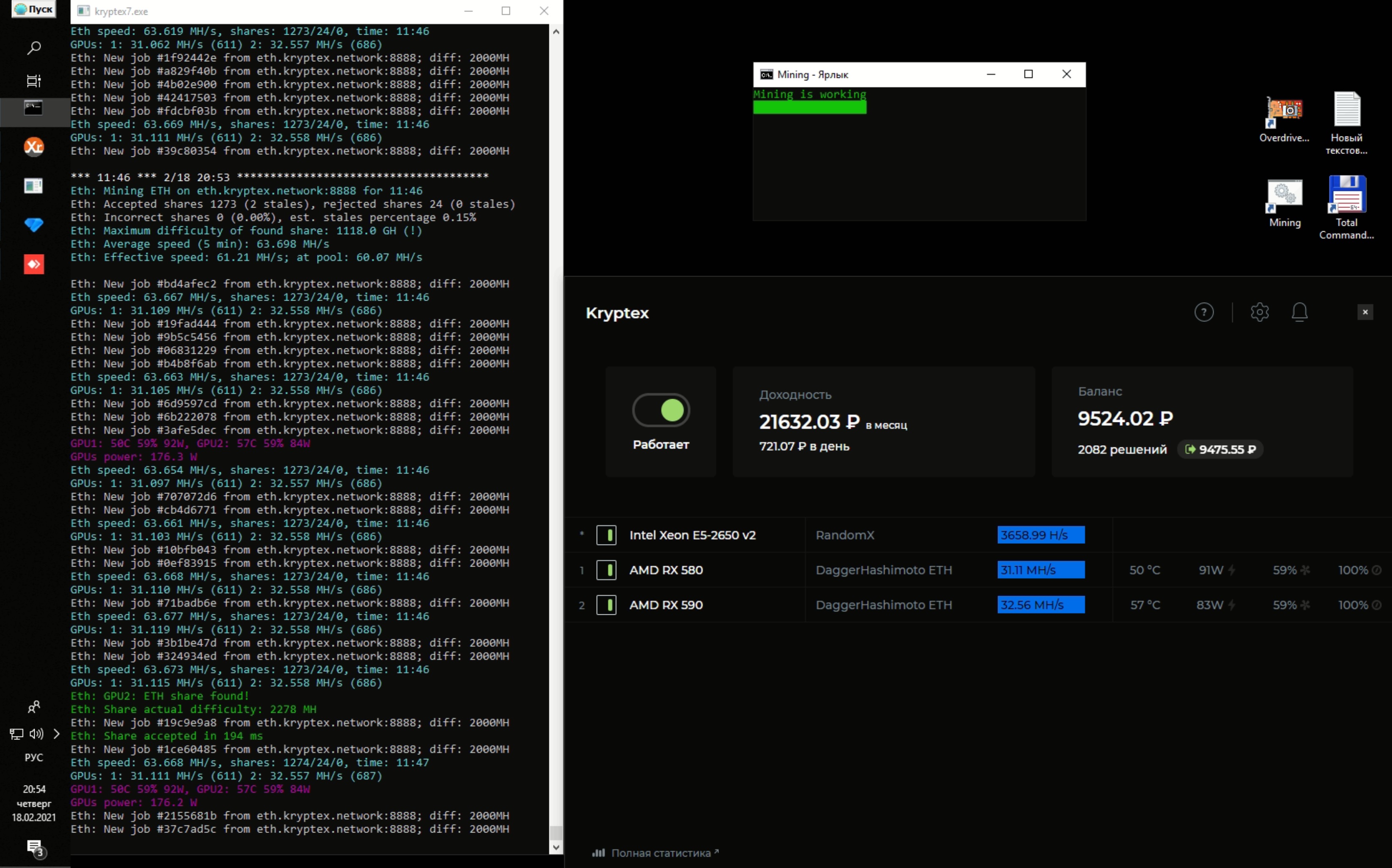
Task: Click the orange Xr taskbar icon
Action: pyautogui.click(x=34, y=147)
